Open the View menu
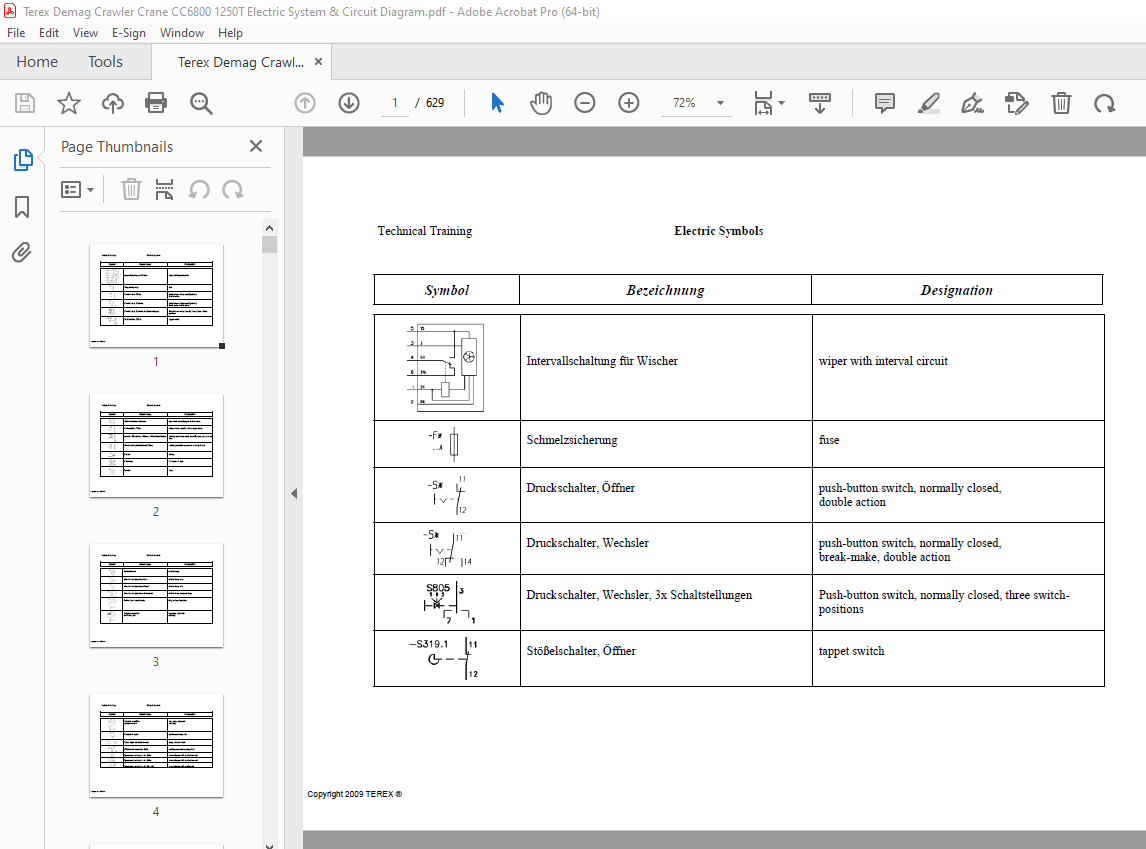The height and width of the screenshot is (849, 1146). [x=86, y=33]
